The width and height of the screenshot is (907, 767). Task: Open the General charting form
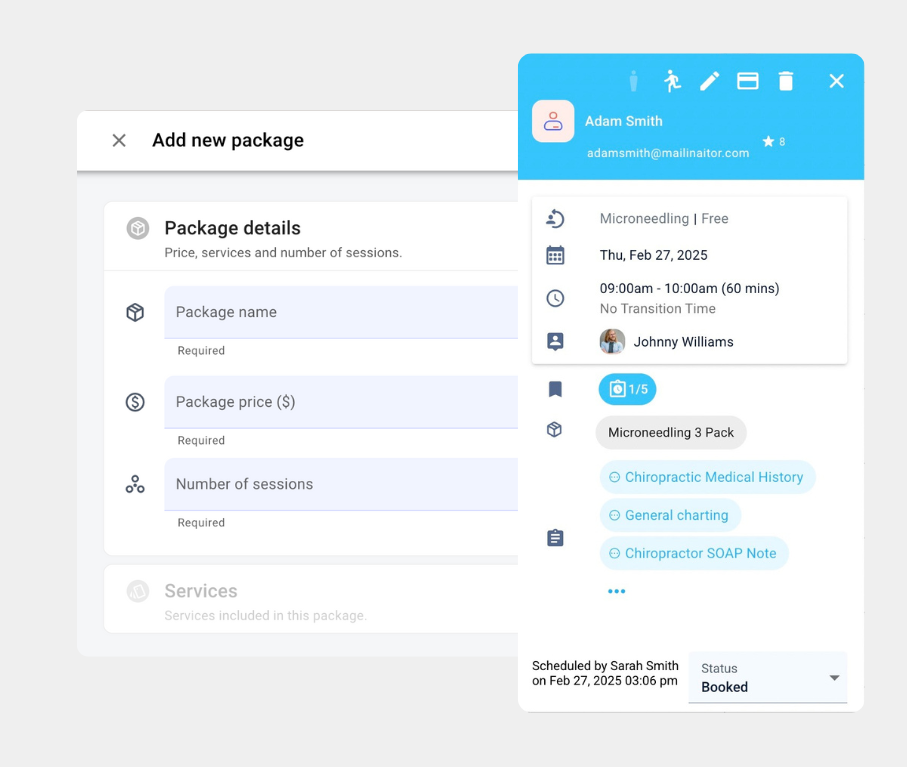click(670, 515)
